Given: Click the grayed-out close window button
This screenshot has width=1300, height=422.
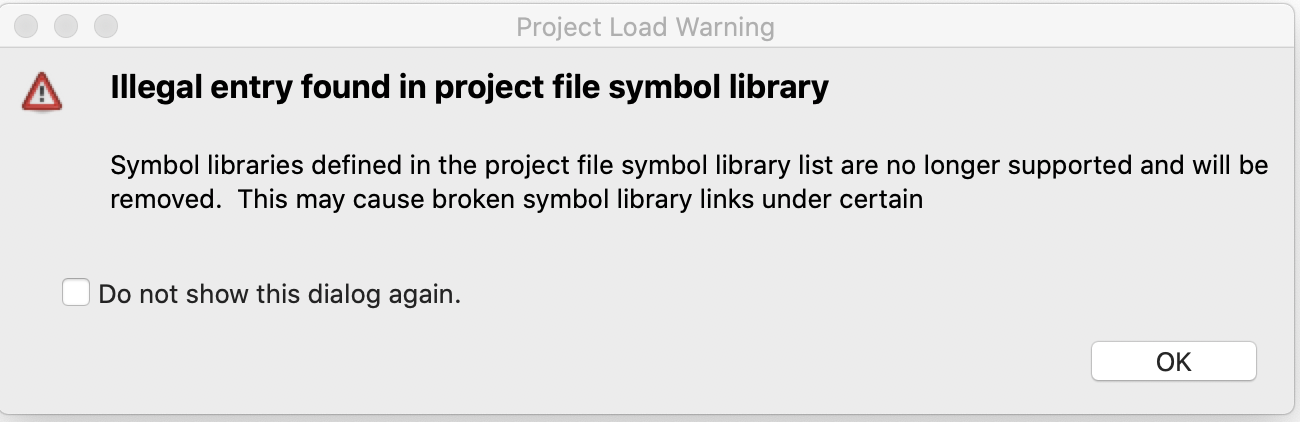Looking at the screenshot, I should pyautogui.click(x=28, y=26).
